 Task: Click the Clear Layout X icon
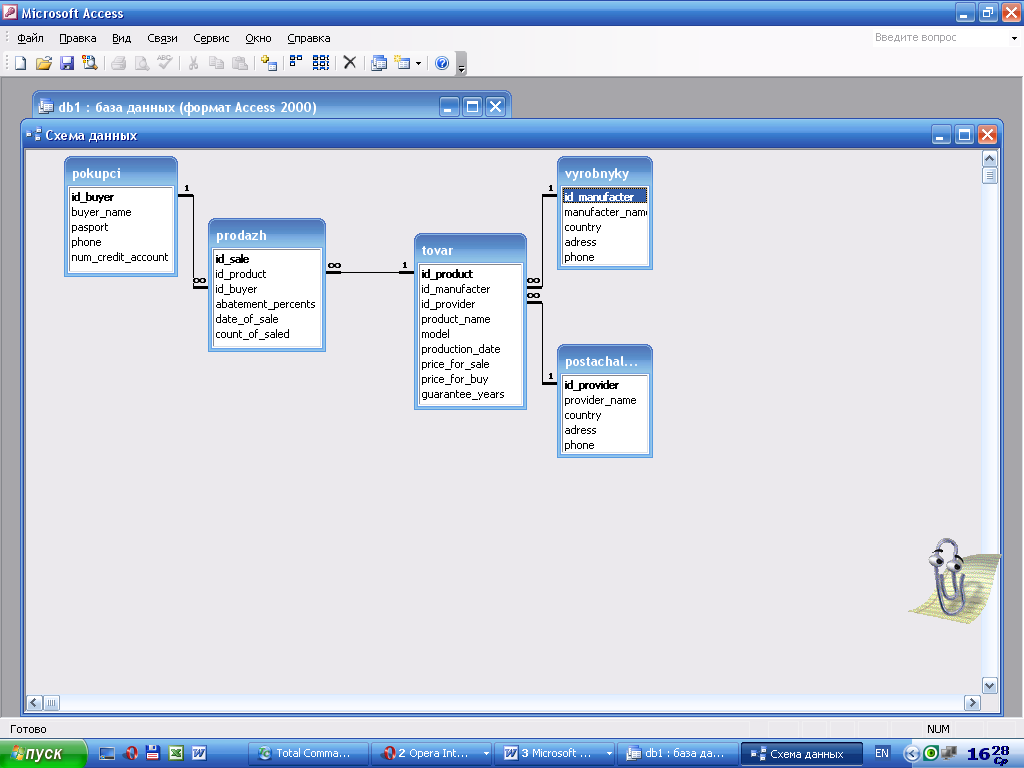click(350, 63)
